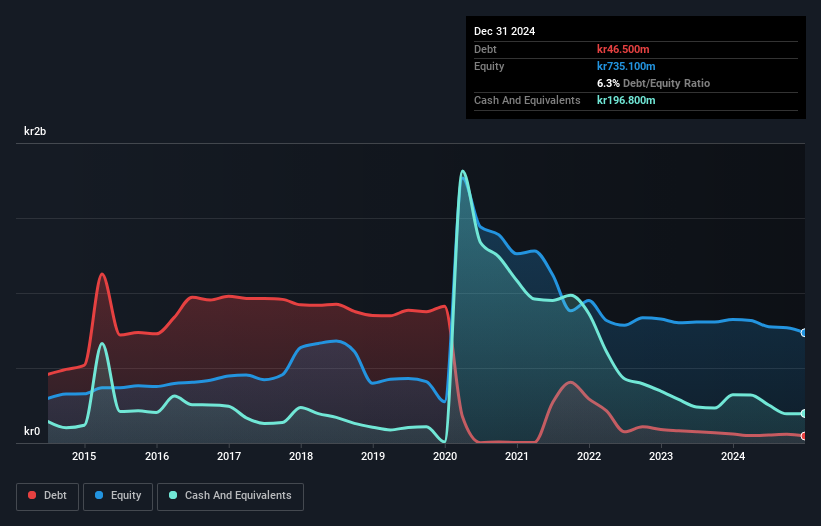Click the kr46.500m debt value

click(x=623, y=49)
